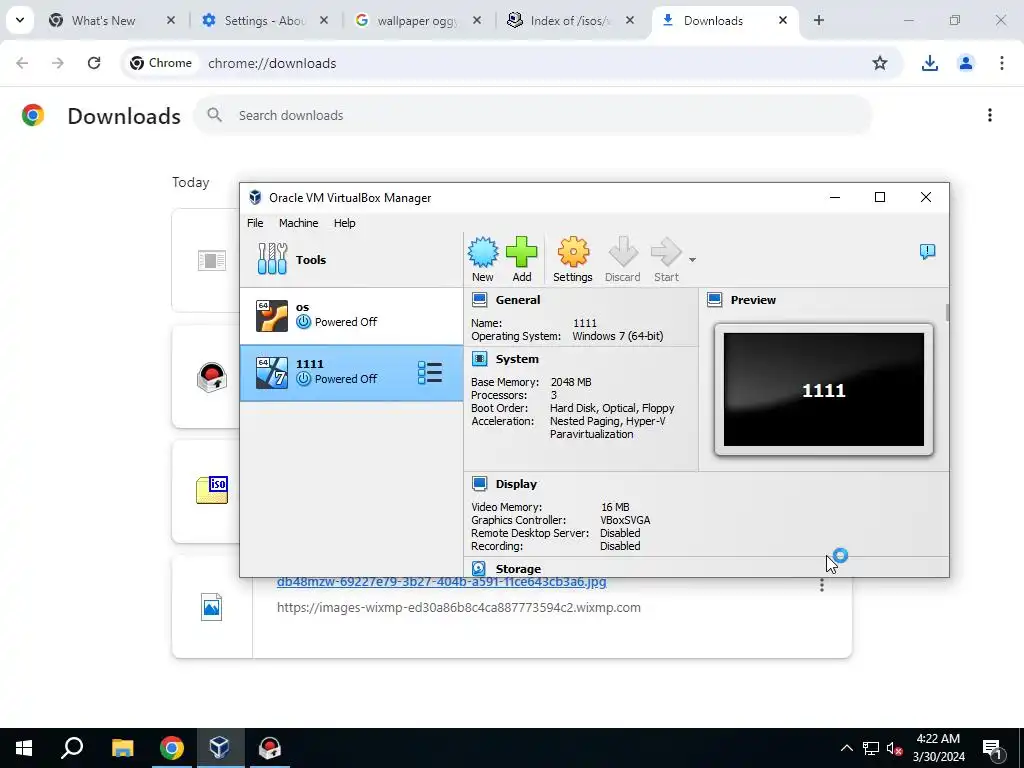Screen dimensions: 1024x768
Task: Switch to the Index of /isos tab
Action: click(x=569, y=21)
